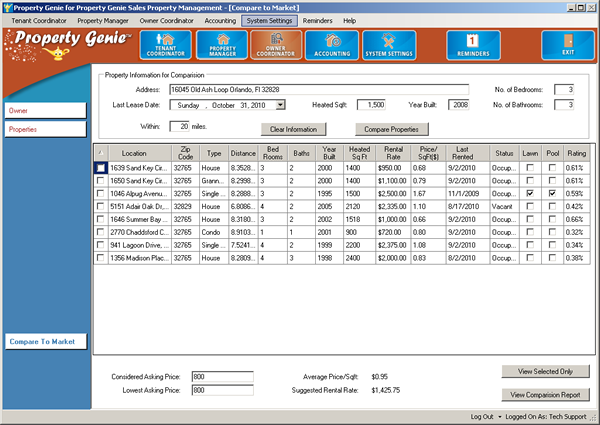Screen dimensions: 600x425
Task: Click the 1646 Summer Bay location cell
Action: 140,219
